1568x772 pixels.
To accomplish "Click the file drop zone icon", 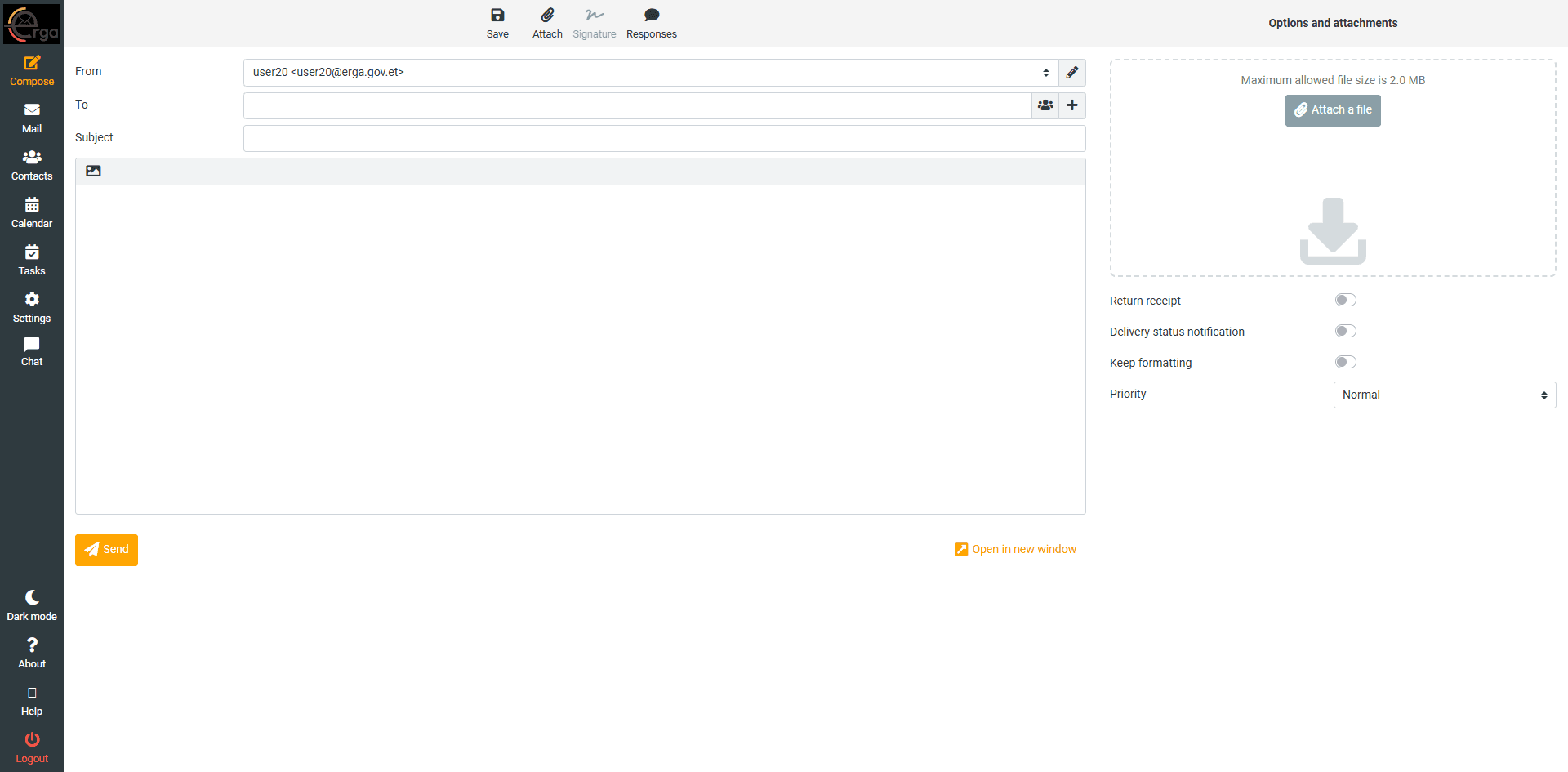I will pyautogui.click(x=1333, y=231).
